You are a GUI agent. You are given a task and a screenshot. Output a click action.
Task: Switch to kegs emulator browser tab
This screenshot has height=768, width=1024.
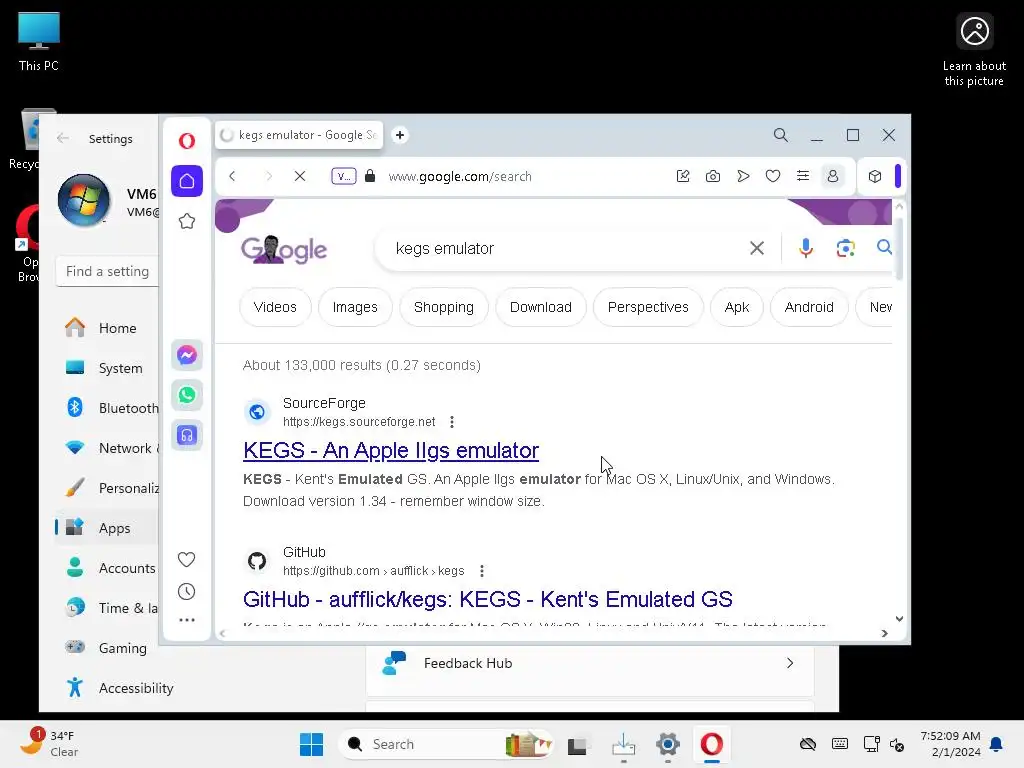(x=299, y=135)
